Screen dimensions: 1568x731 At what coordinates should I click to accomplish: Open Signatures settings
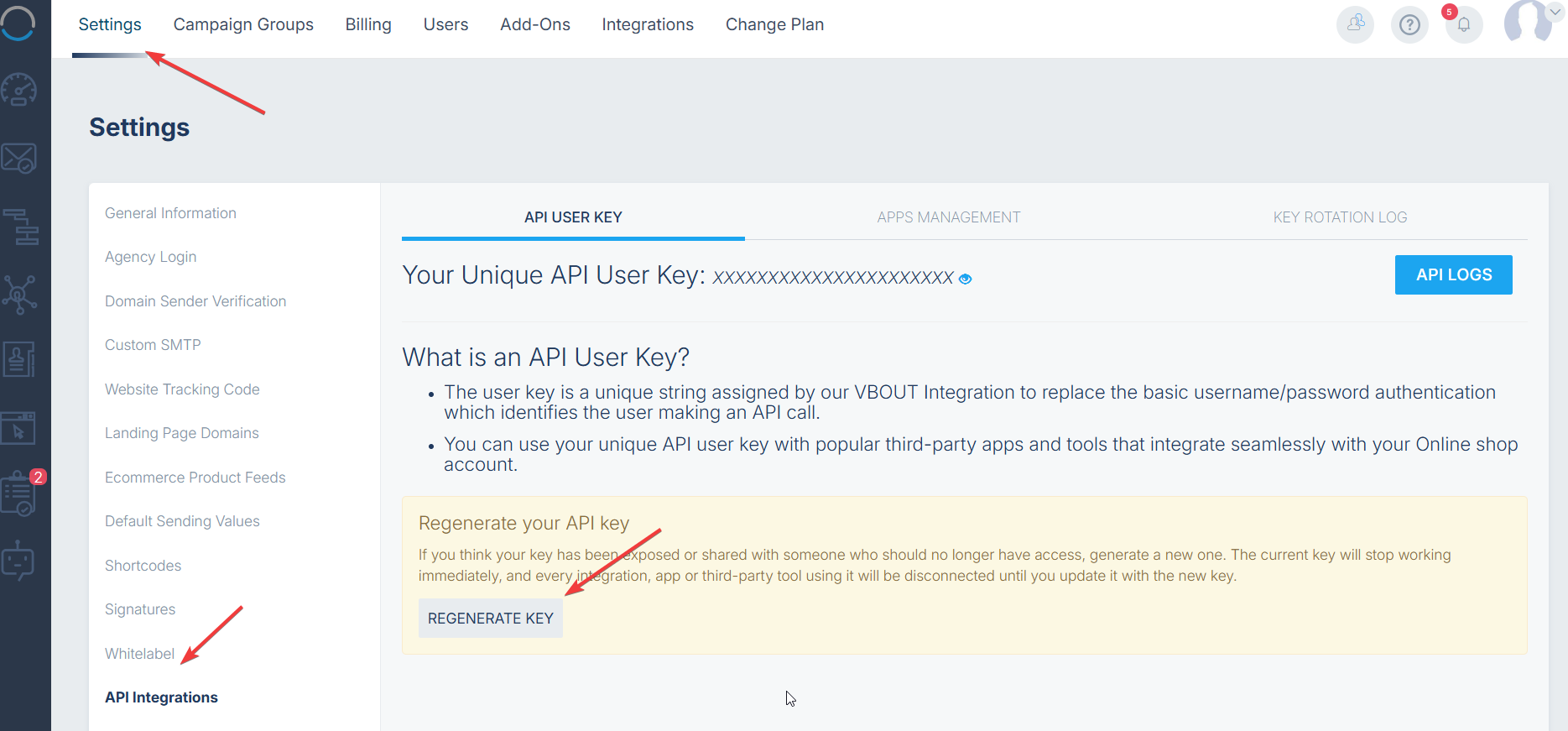tap(140, 609)
